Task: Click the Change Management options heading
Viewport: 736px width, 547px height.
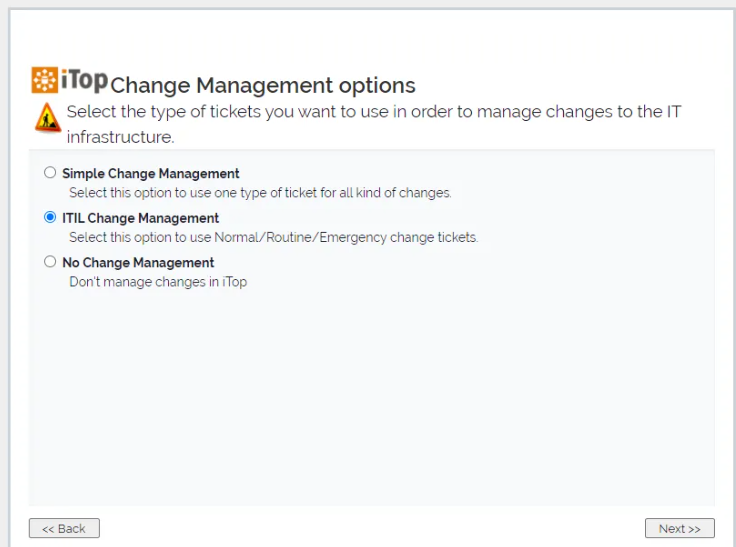Action: click(x=263, y=85)
